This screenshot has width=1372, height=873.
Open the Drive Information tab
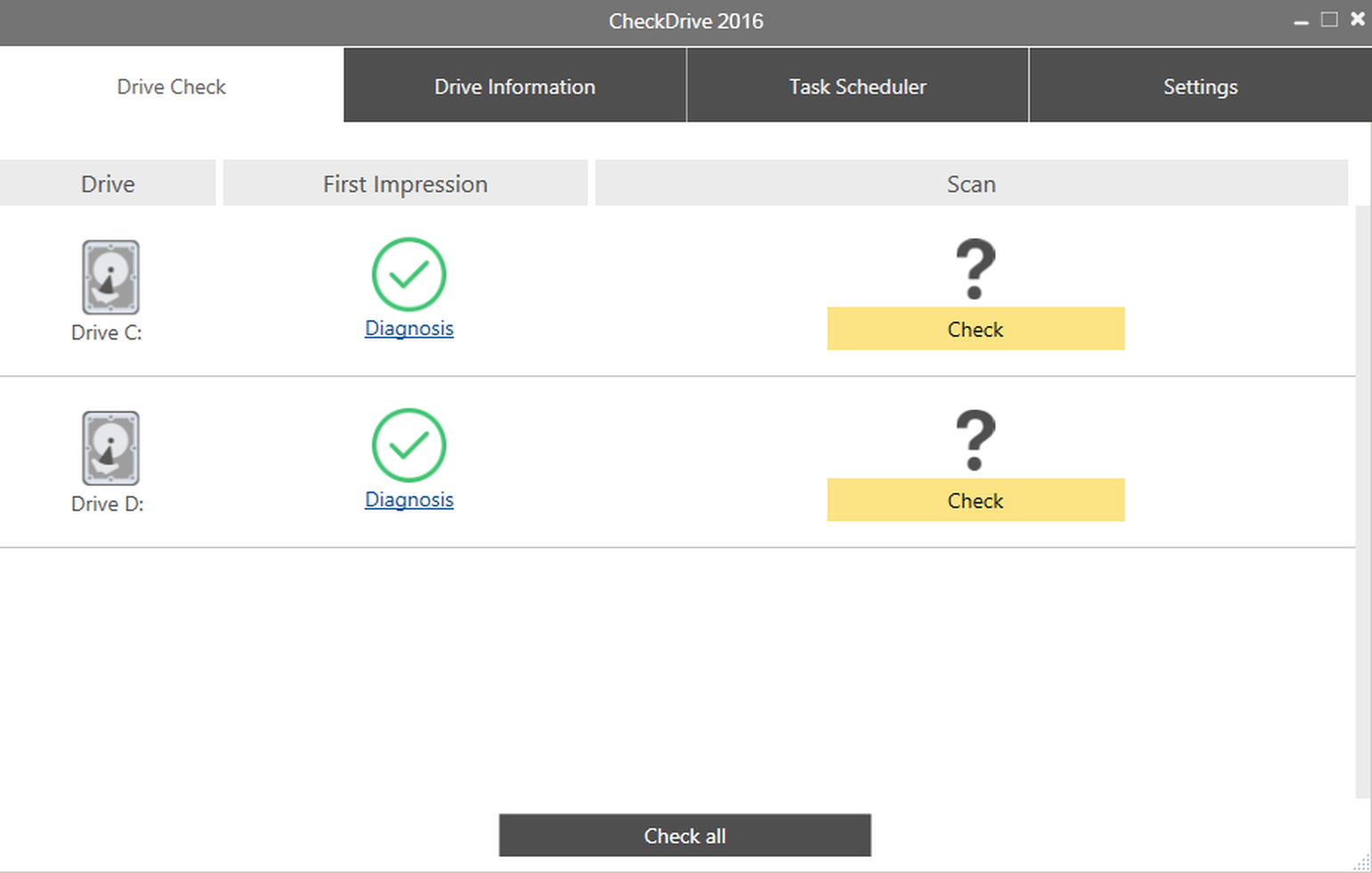click(x=515, y=86)
